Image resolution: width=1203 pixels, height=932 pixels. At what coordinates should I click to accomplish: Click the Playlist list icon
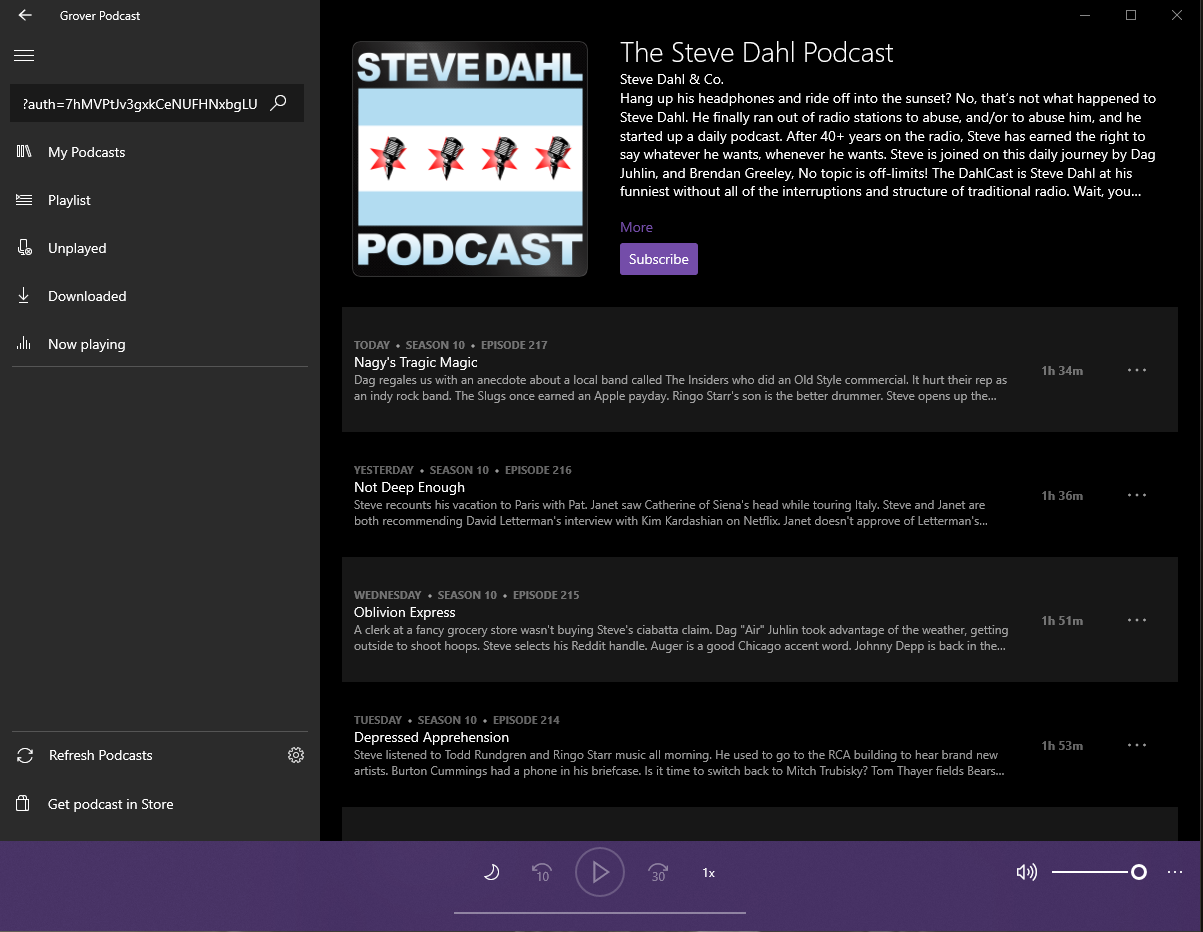25,200
